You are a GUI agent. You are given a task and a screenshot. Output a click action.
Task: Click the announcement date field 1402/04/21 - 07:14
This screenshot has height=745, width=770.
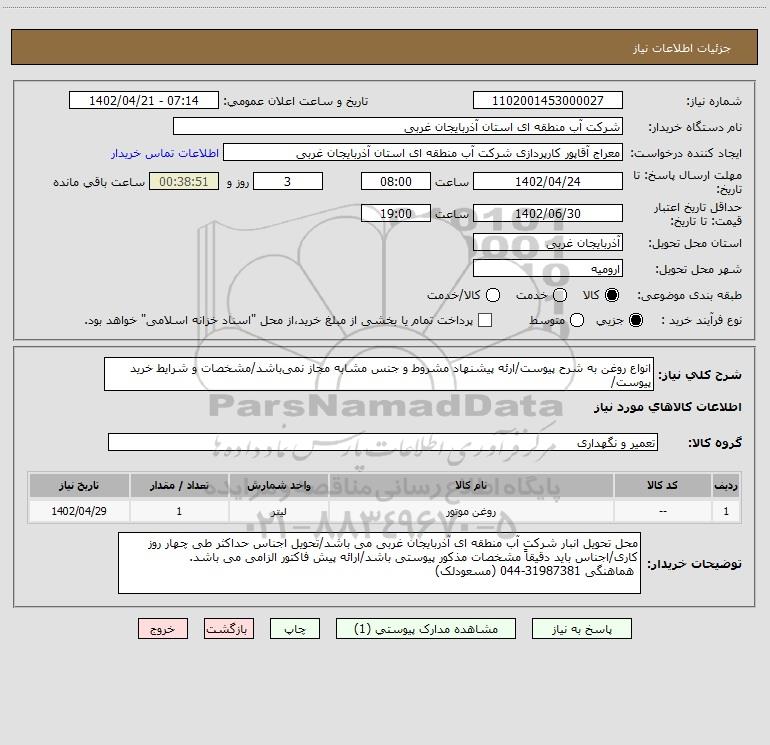coord(144,100)
